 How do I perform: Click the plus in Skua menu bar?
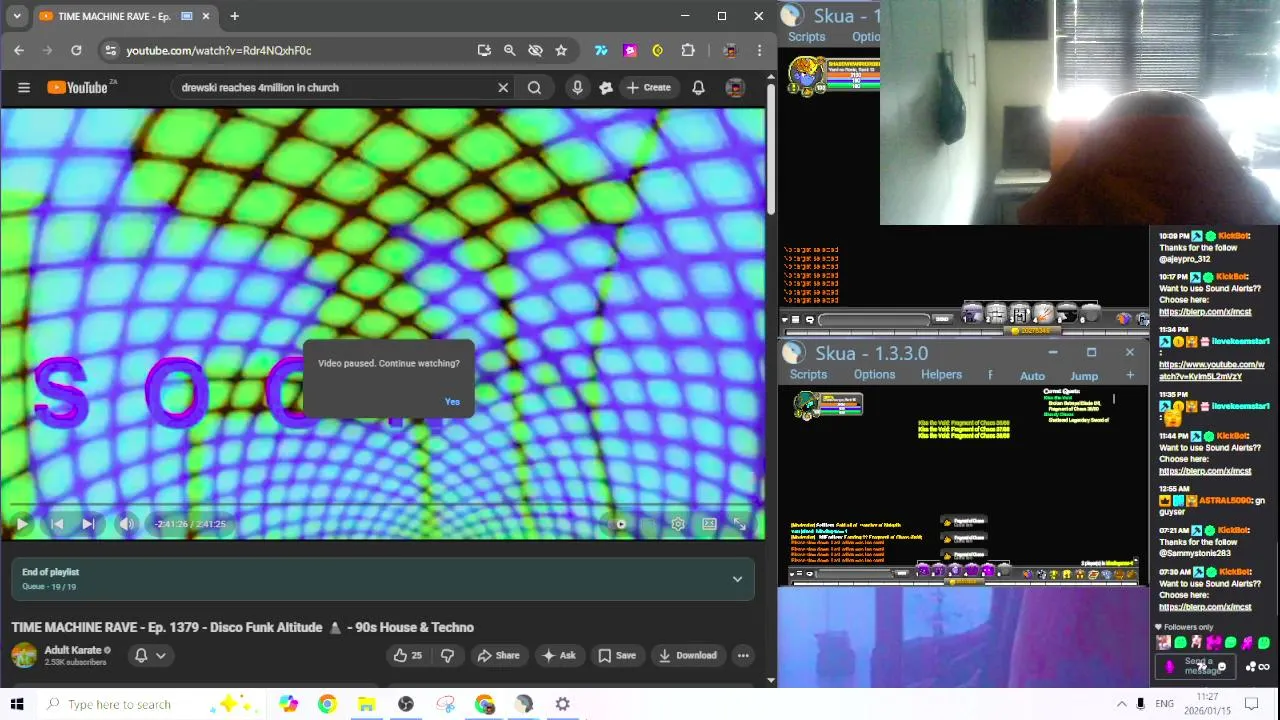(x=1130, y=375)
